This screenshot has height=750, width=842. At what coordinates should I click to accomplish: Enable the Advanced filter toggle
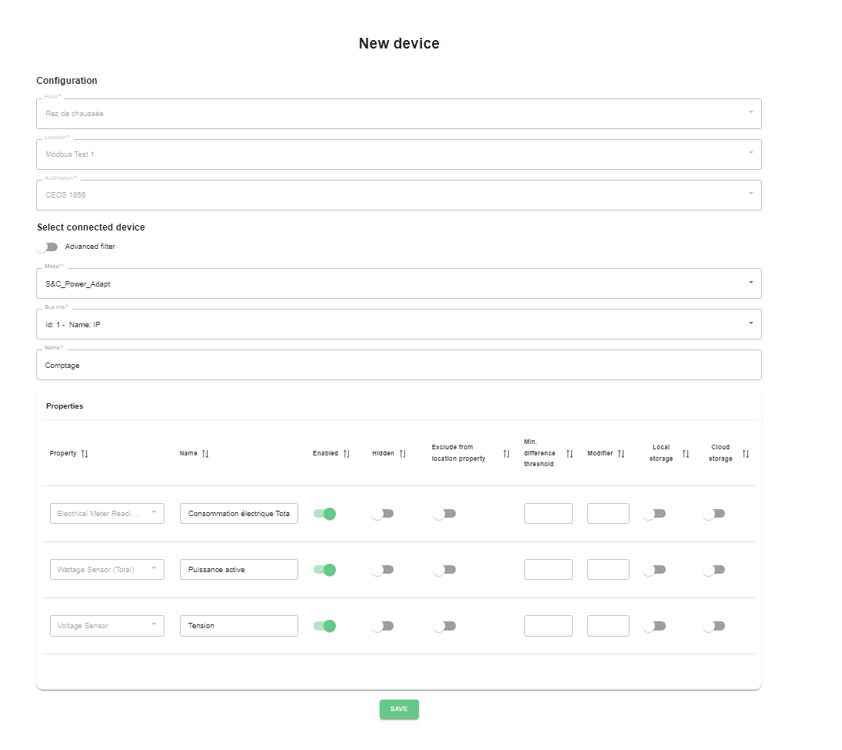click(47, 247)
